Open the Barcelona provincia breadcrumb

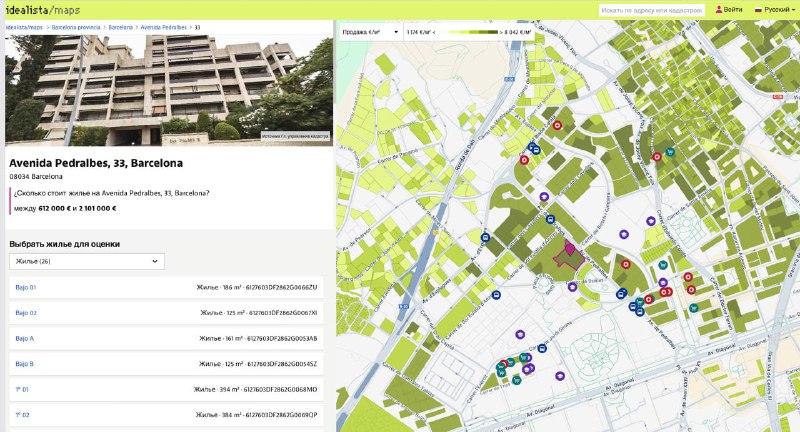click(77, 27)
